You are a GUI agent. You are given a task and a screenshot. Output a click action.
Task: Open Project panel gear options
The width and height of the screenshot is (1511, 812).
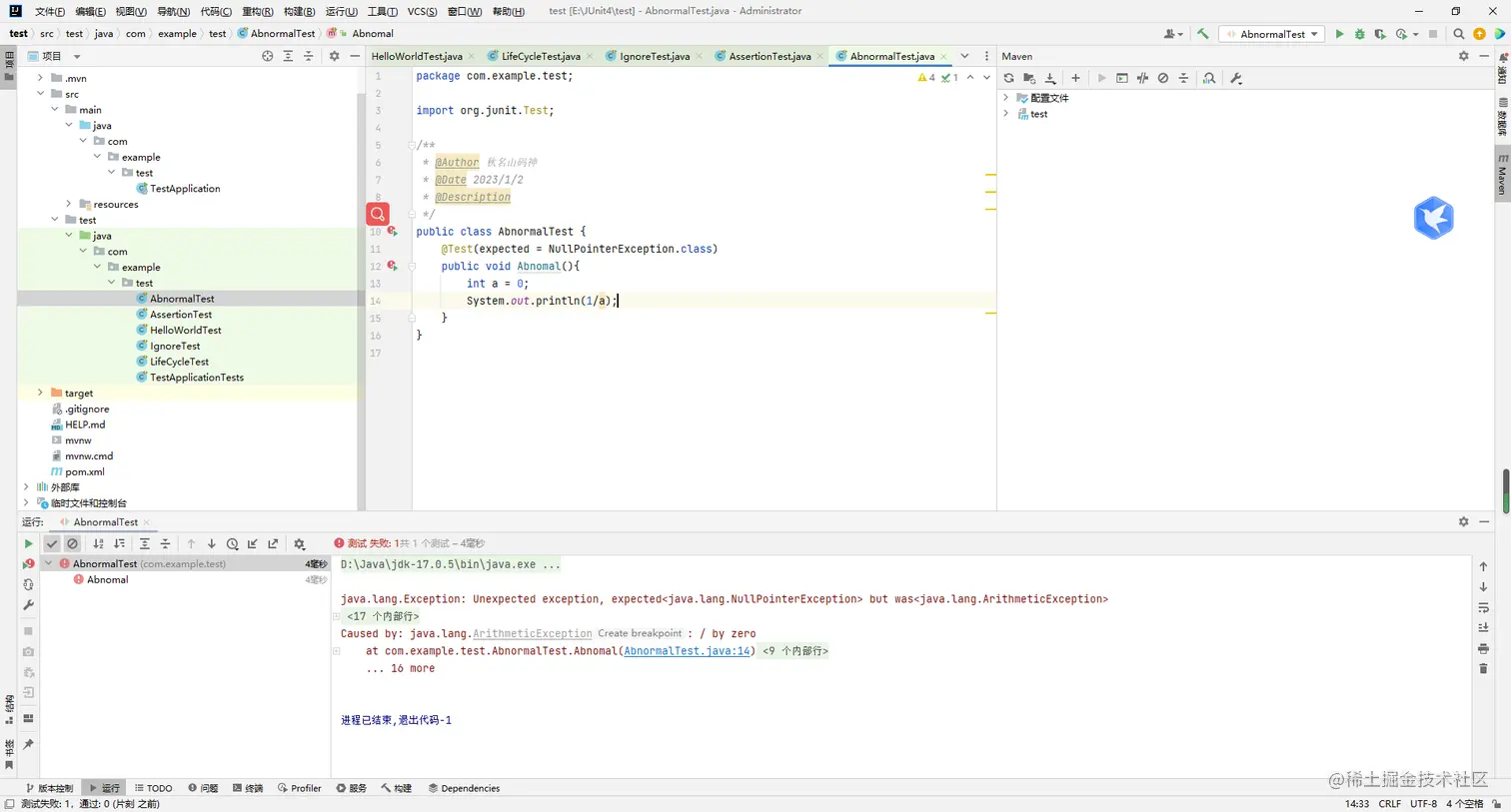(334, 56)
